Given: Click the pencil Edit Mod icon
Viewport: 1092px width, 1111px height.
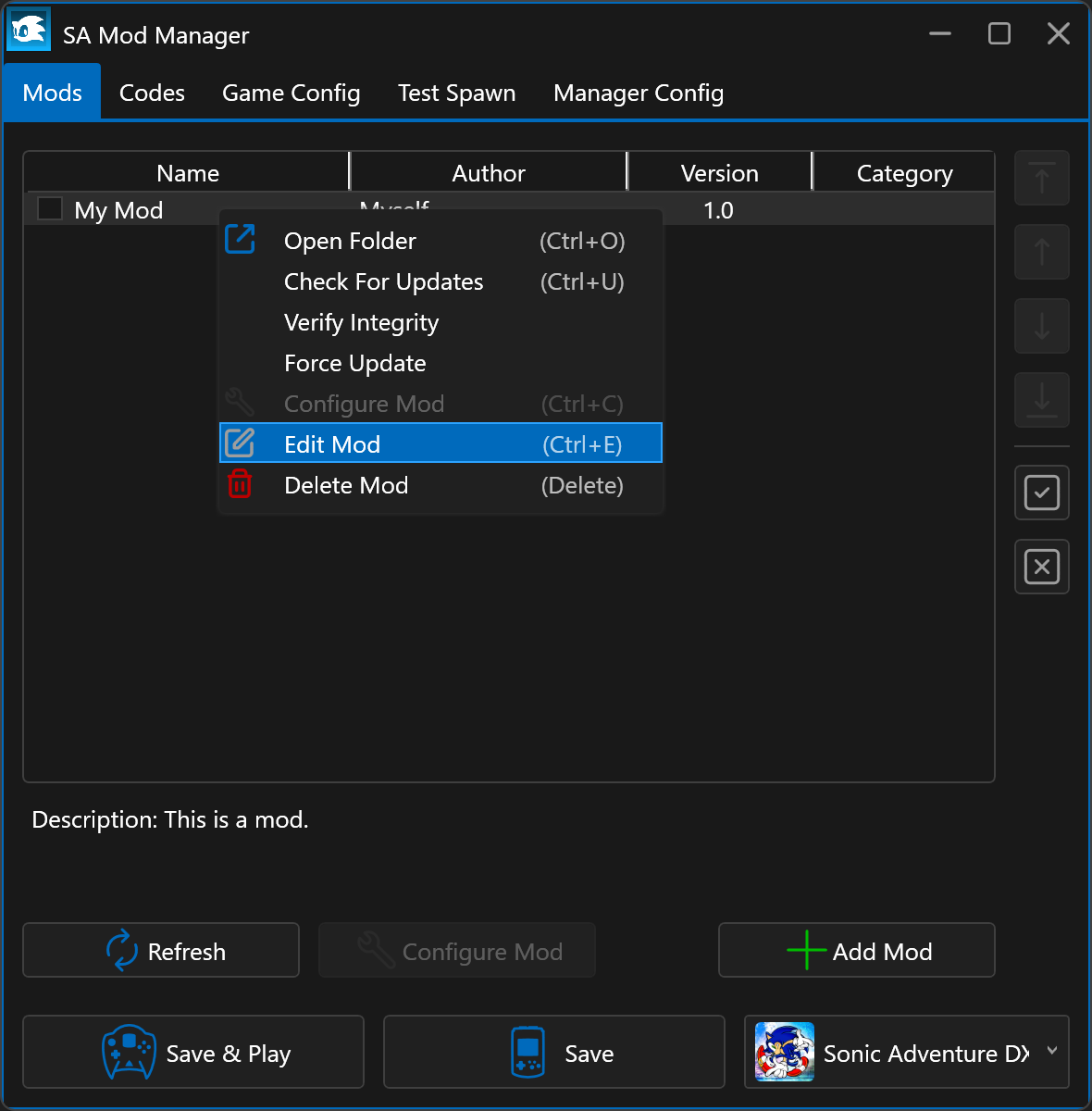Looking at the screenshot, I should (x=240, y=443).
